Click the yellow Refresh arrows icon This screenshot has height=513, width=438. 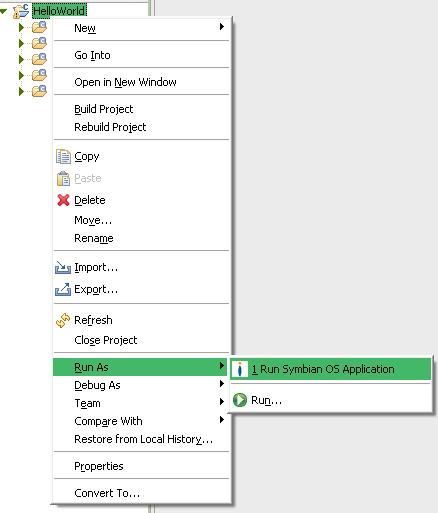tap(63, 320)
